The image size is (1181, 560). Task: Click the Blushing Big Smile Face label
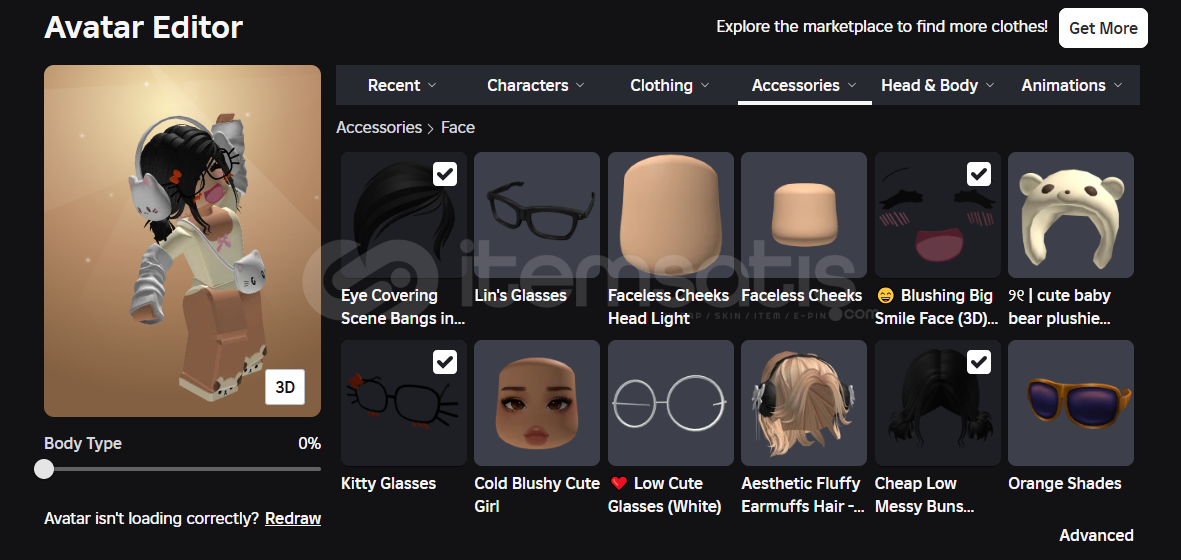937,306
